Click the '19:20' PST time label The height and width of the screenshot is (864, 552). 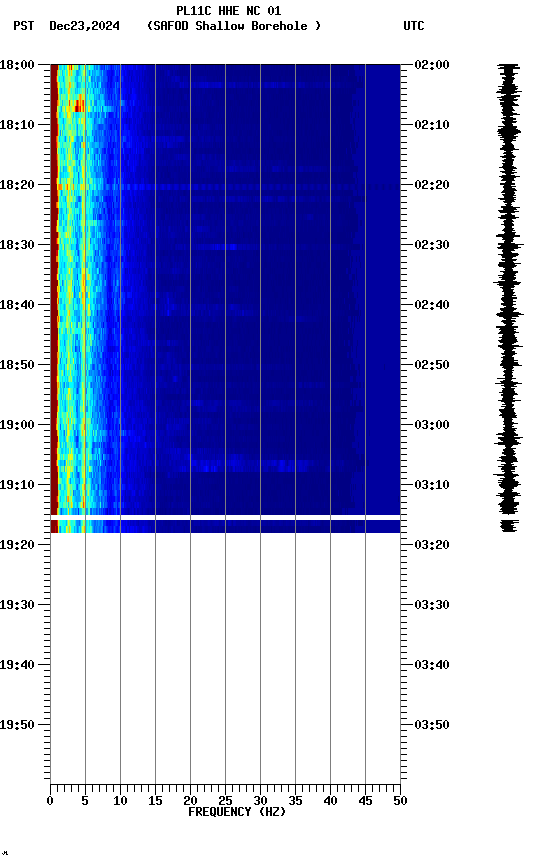click(x=17, y=545)
